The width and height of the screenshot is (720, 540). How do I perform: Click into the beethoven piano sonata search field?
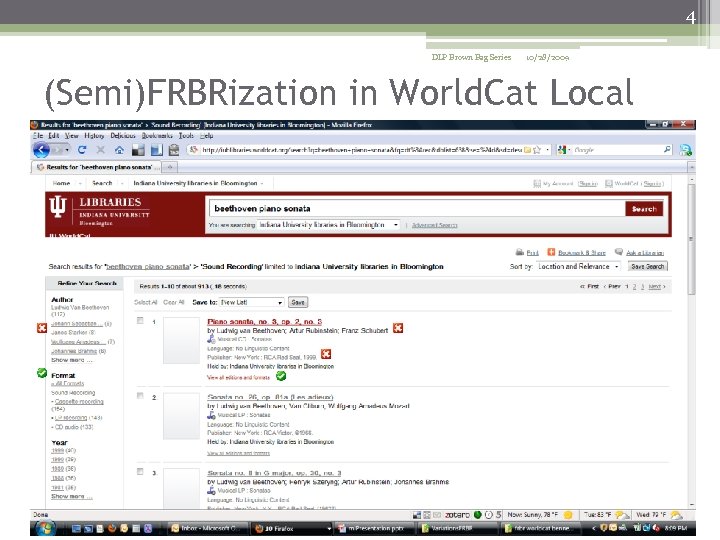(417, 208)
